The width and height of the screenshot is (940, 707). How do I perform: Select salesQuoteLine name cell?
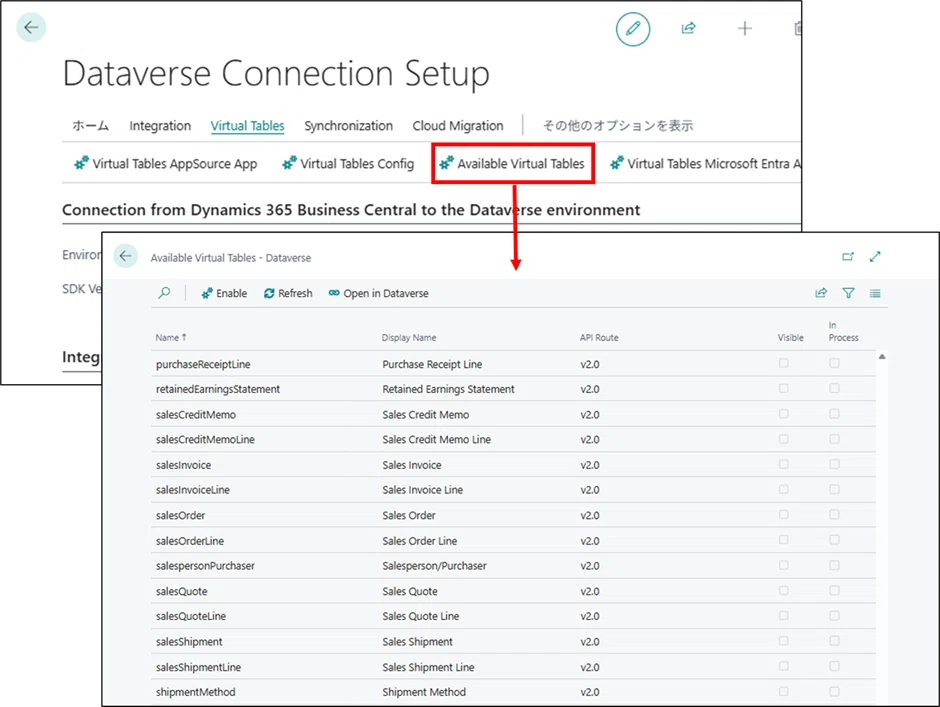click(191, 616)
